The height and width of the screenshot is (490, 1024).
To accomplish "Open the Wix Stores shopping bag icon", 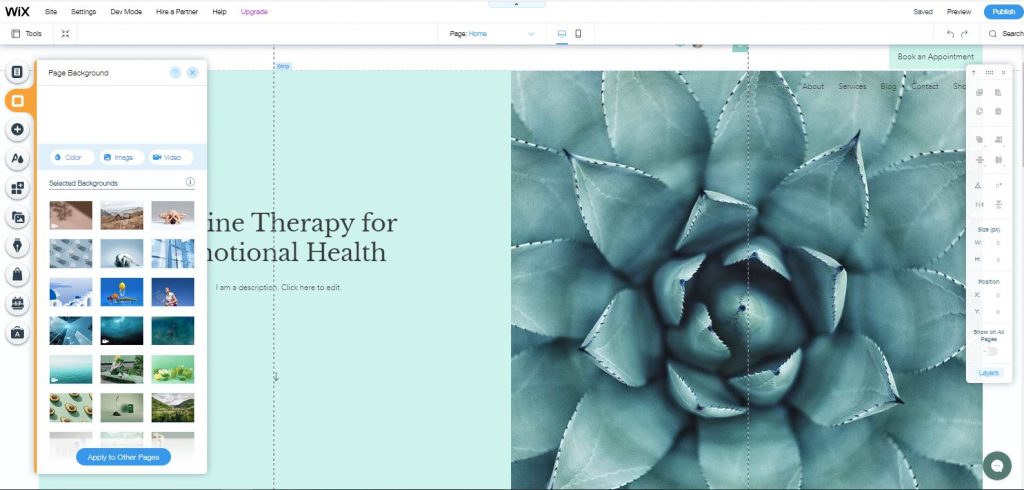I will [18, 275].
